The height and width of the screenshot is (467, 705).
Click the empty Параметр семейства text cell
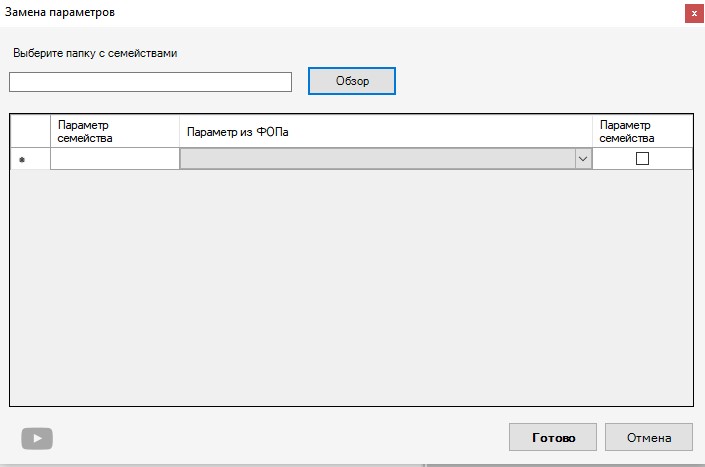tap(114, 159)
